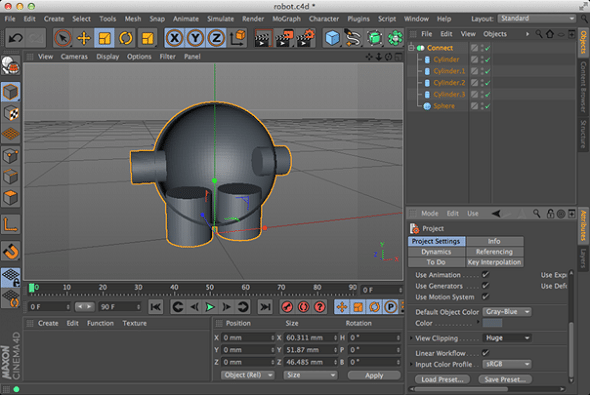Toggle Linear Workflow checkbox
This screenshot has height=395, width=590.
tap(485, 352)
